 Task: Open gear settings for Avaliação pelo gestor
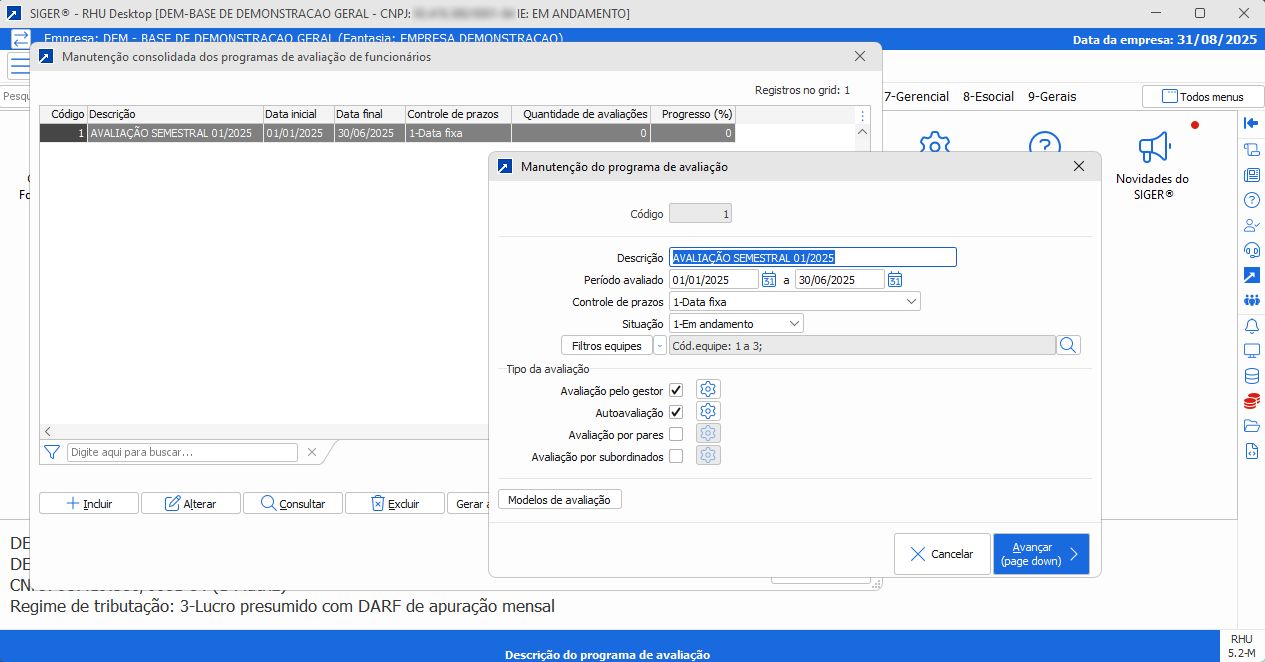coord(708,390)
